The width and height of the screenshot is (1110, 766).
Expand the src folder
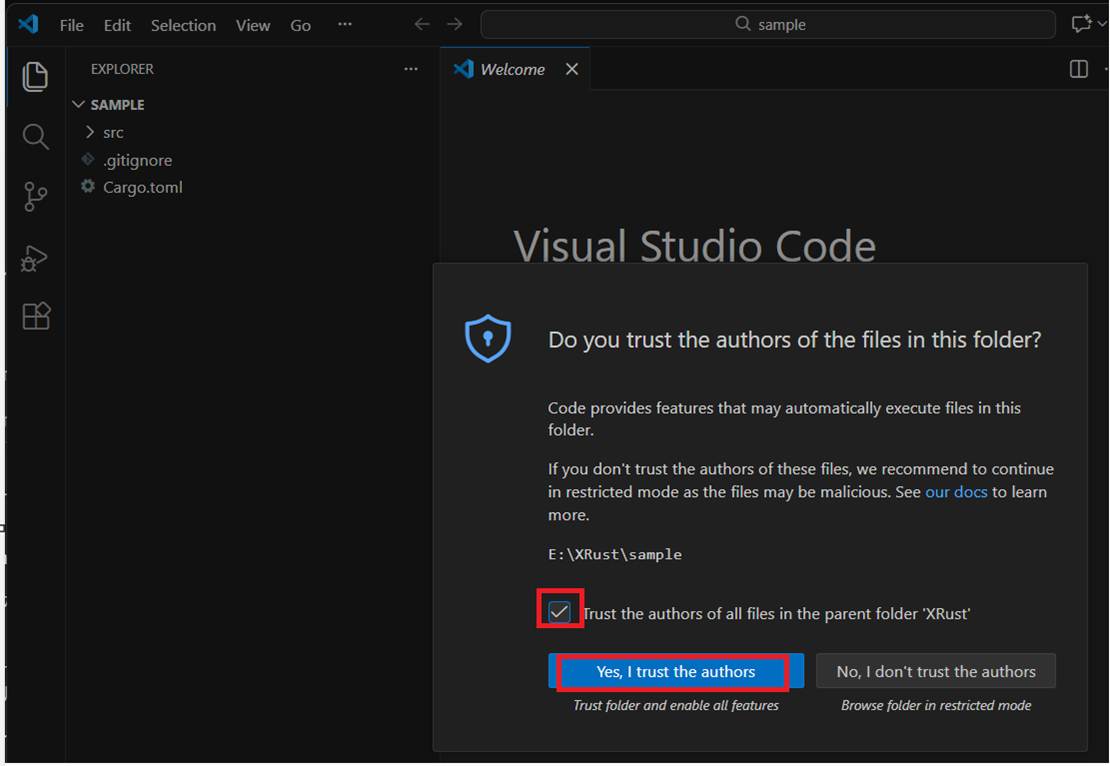[112, 132]
